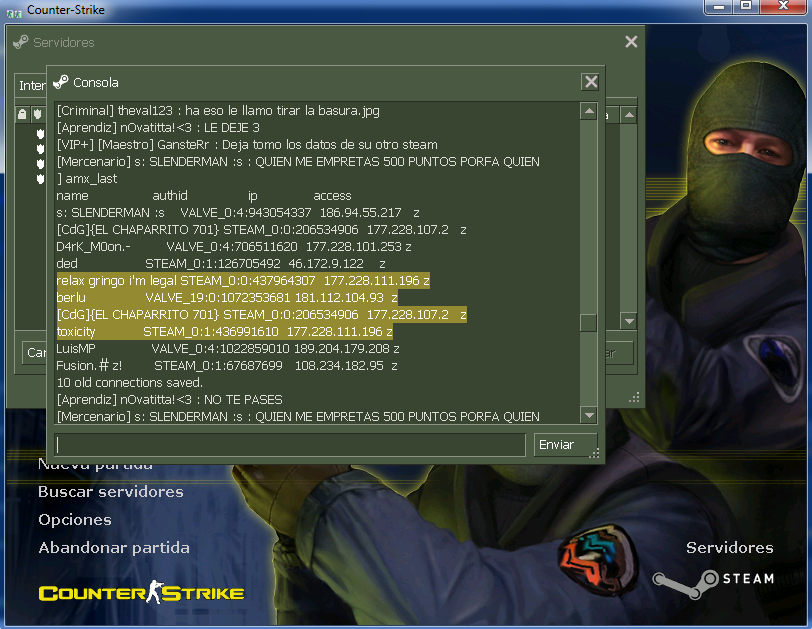
Task: Click the Servidores list scroll down arrow
Action: (x=629, y=321)
